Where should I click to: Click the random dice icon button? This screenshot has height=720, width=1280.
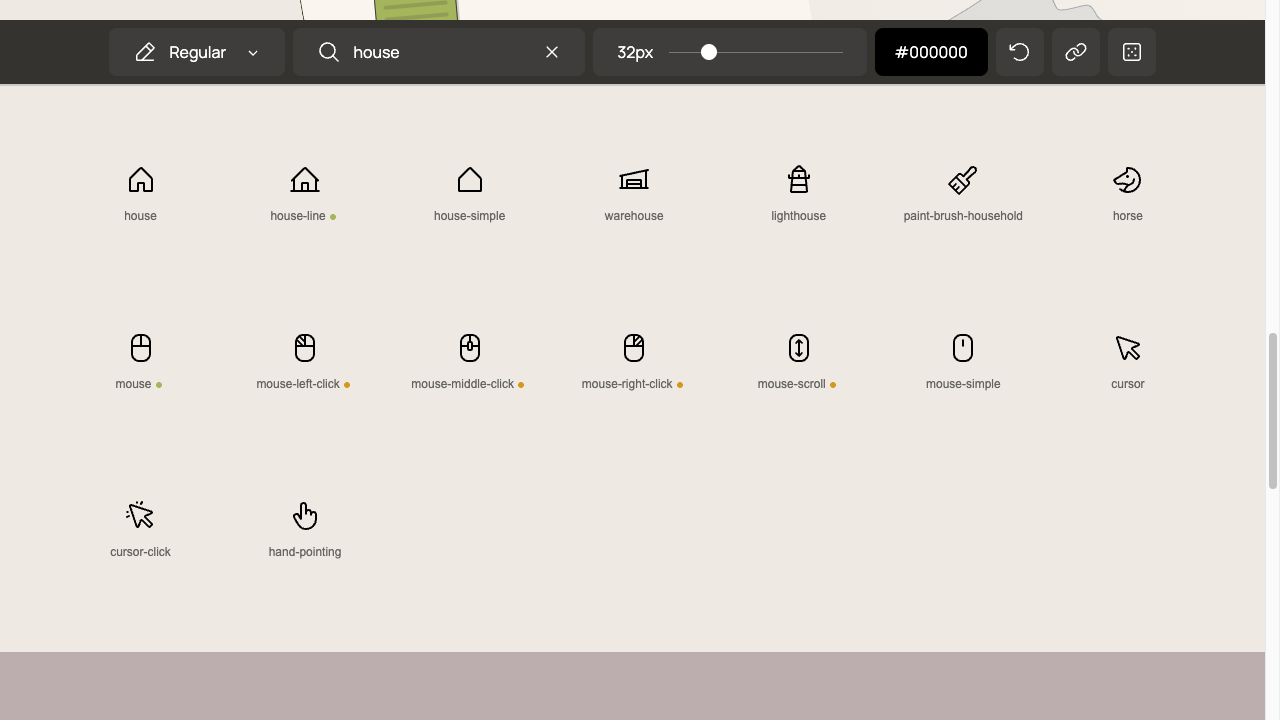click(1132, 52)
